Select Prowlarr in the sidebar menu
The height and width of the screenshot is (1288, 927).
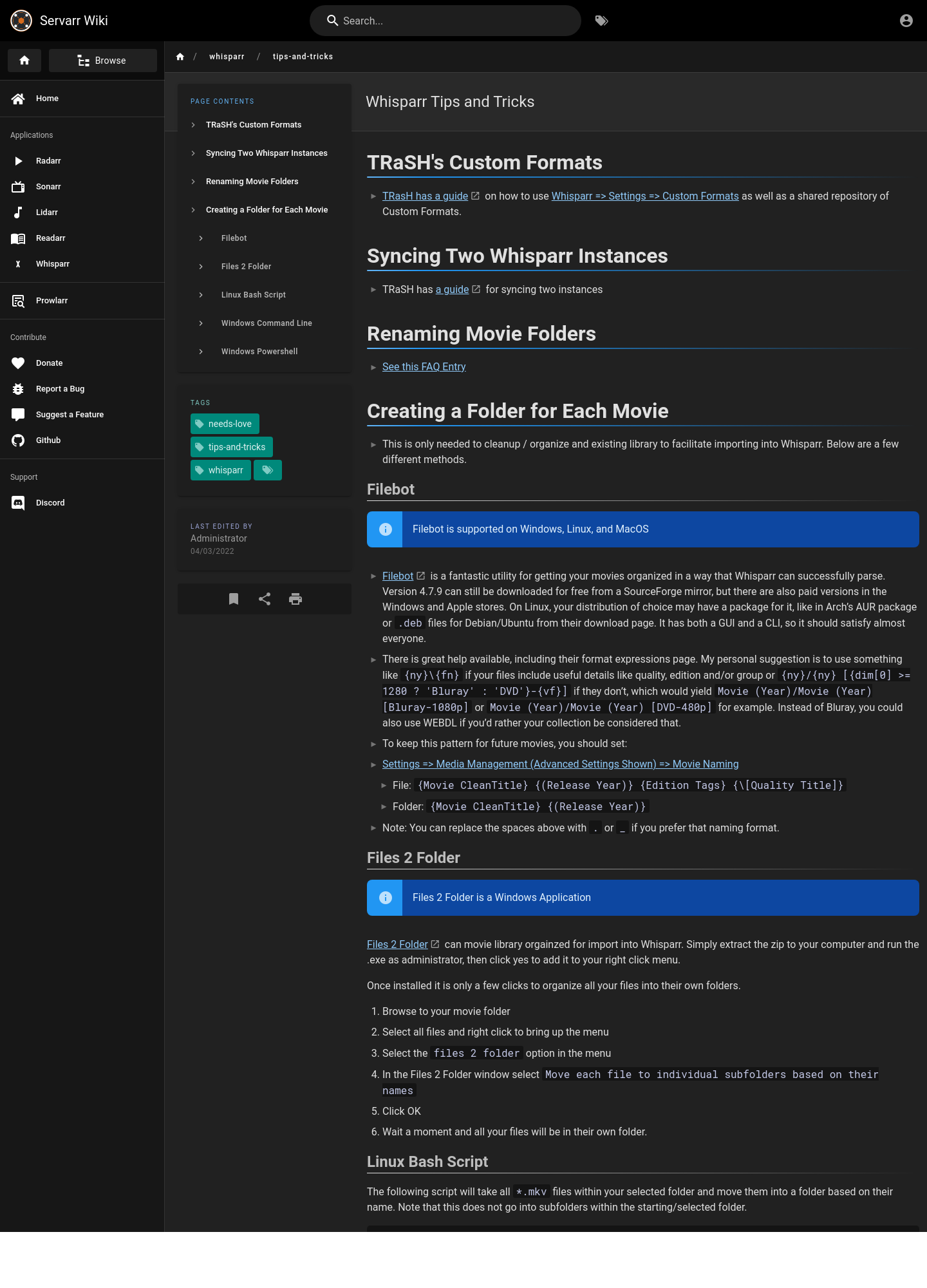(82, 301)
